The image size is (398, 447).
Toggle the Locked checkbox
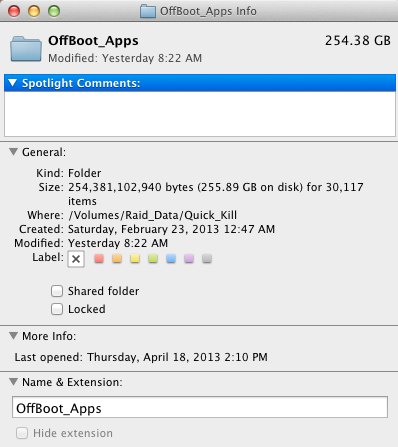point(57,309)
